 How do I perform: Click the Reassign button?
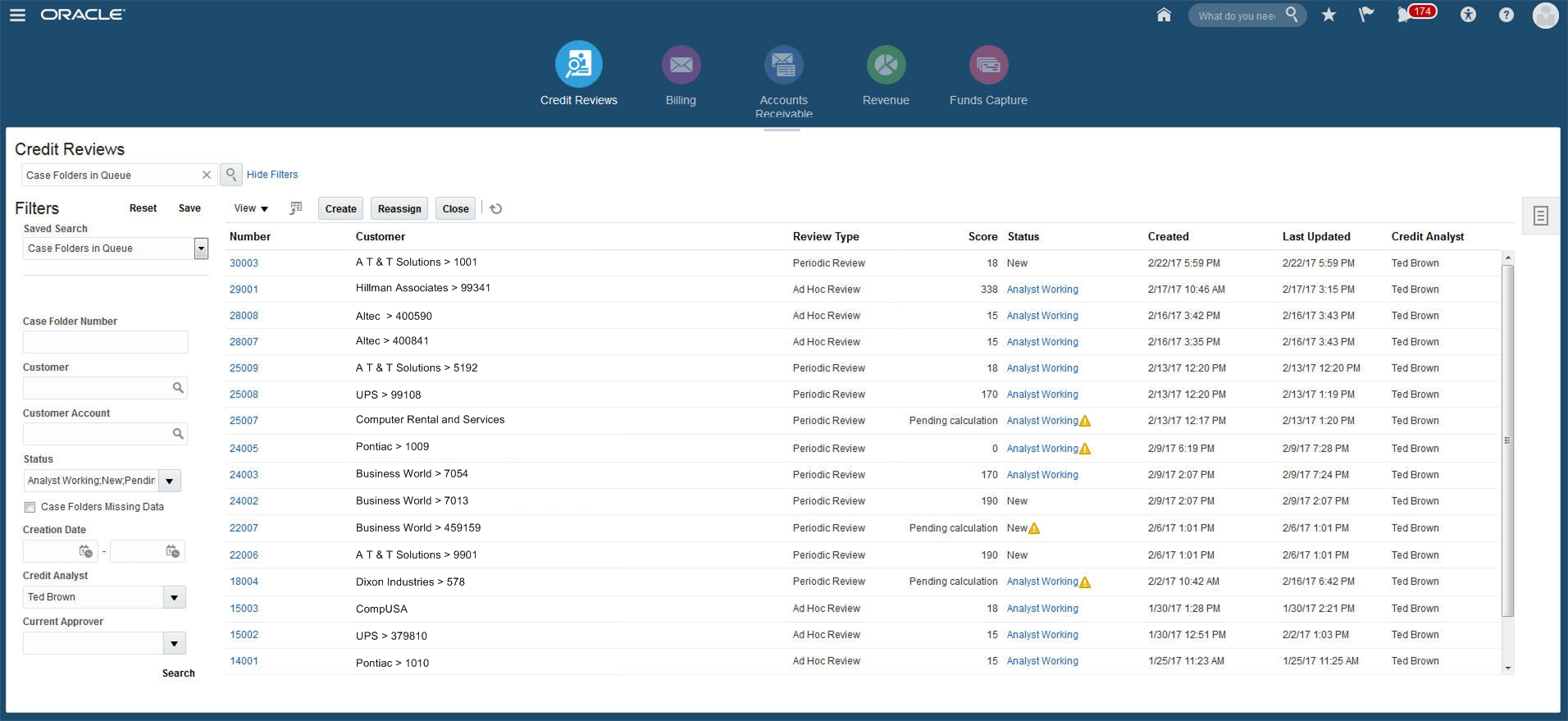[399, 208]
